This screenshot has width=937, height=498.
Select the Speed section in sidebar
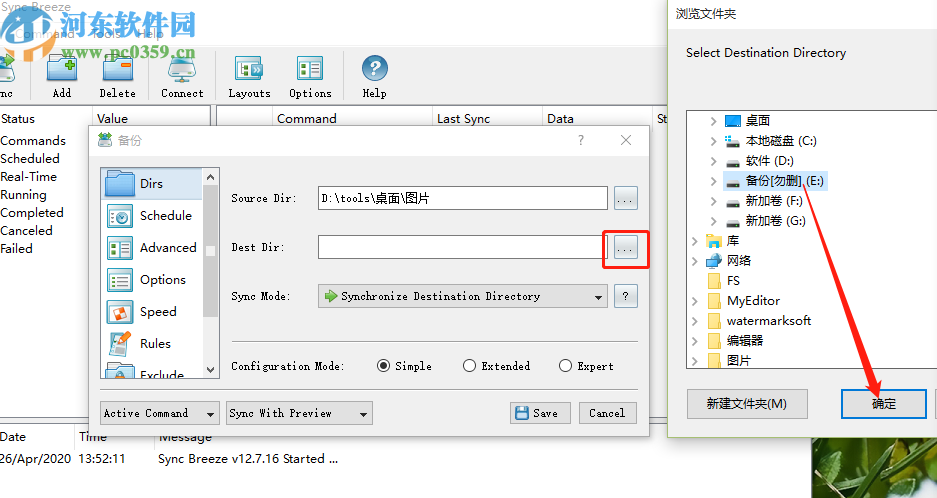pyautogui.click(x=152, y=311)
